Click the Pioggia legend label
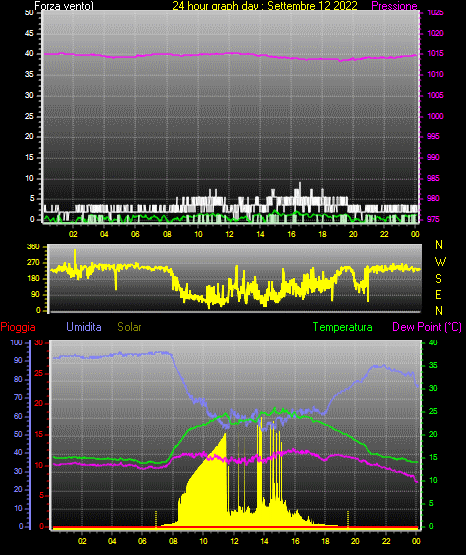 click(x=18, y=327)
